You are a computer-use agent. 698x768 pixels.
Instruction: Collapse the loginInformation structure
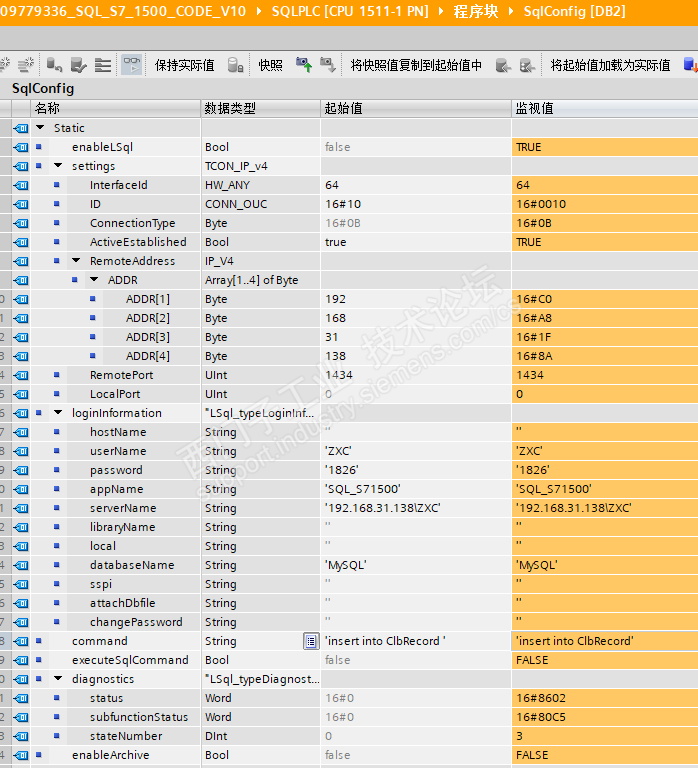tap(58, 413)
